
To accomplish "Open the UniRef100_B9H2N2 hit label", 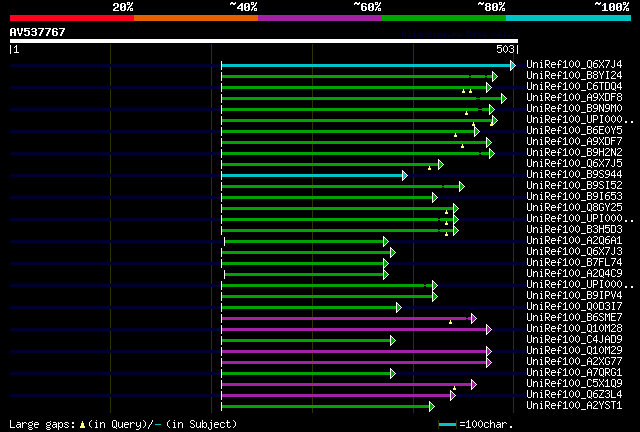I will [x=574, y=153].
